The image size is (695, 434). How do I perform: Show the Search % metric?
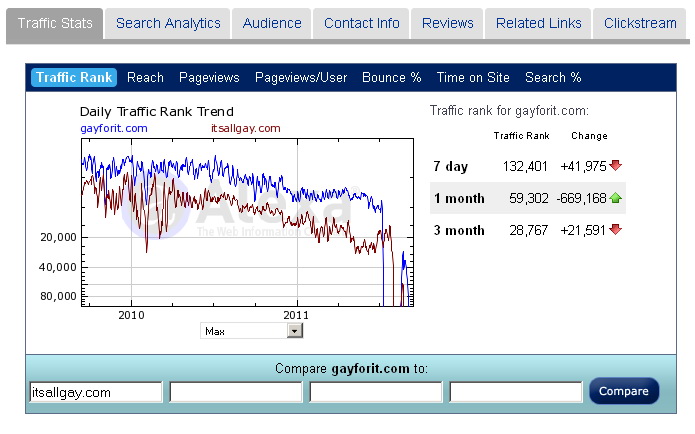click(x=553, y=78)
